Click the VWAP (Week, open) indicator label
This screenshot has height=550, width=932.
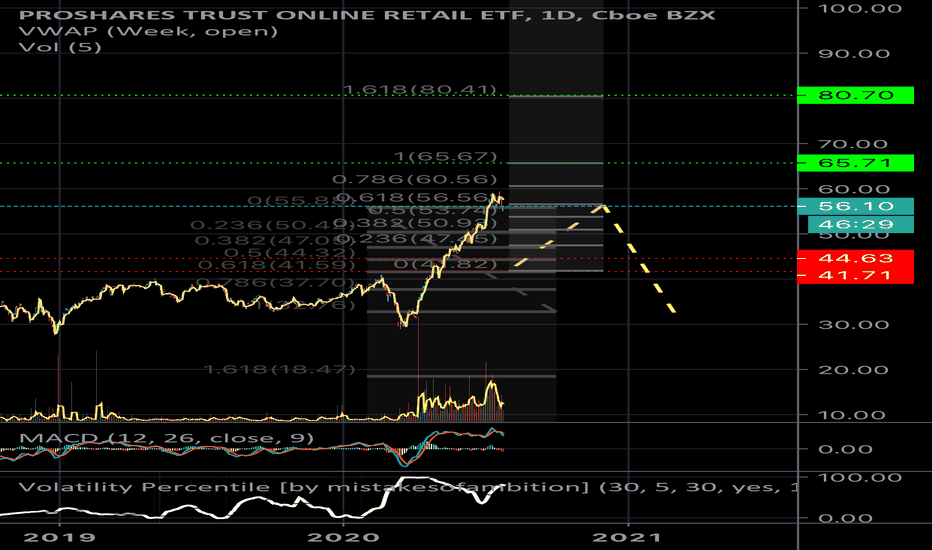point(148,31)
